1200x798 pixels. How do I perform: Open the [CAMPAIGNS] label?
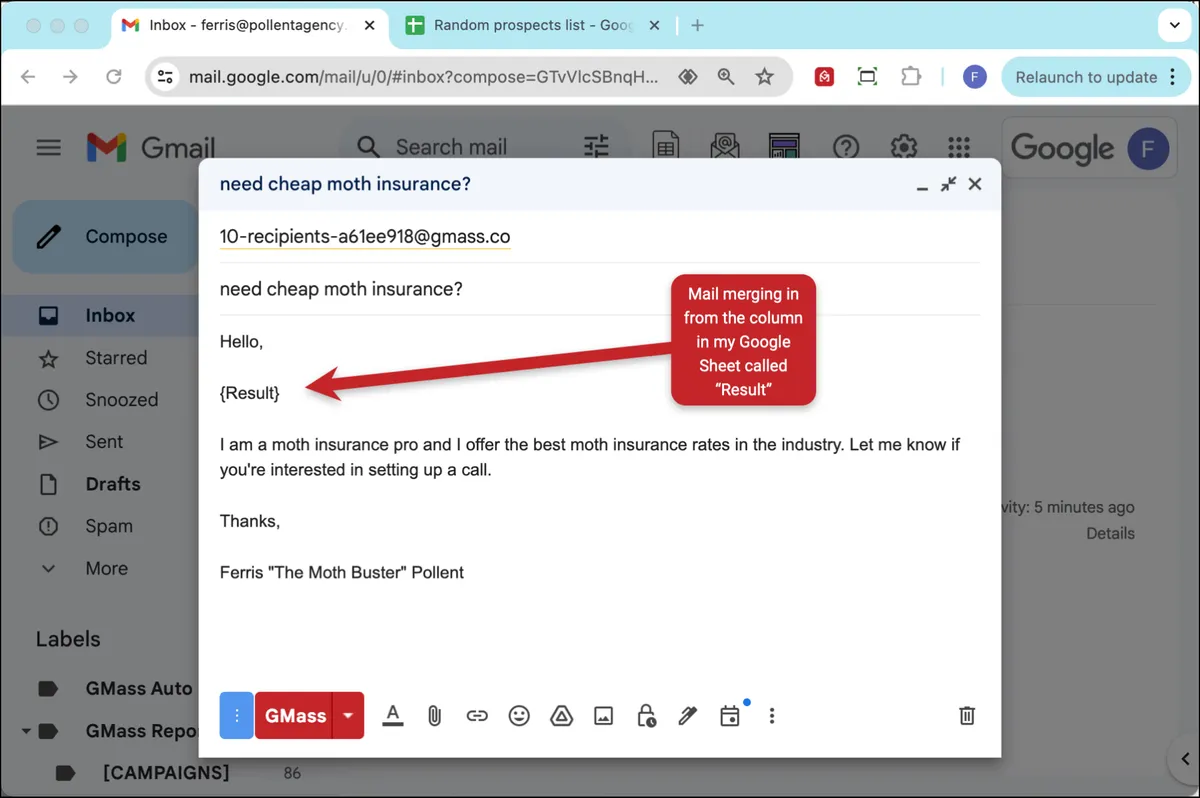click(165, 773)
